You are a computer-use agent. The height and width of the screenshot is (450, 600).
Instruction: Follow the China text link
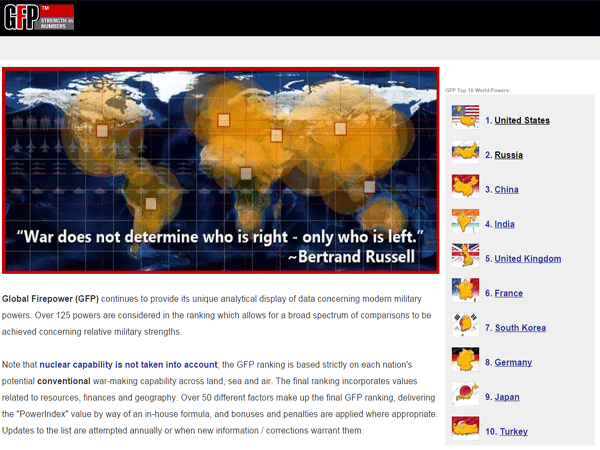506,190
